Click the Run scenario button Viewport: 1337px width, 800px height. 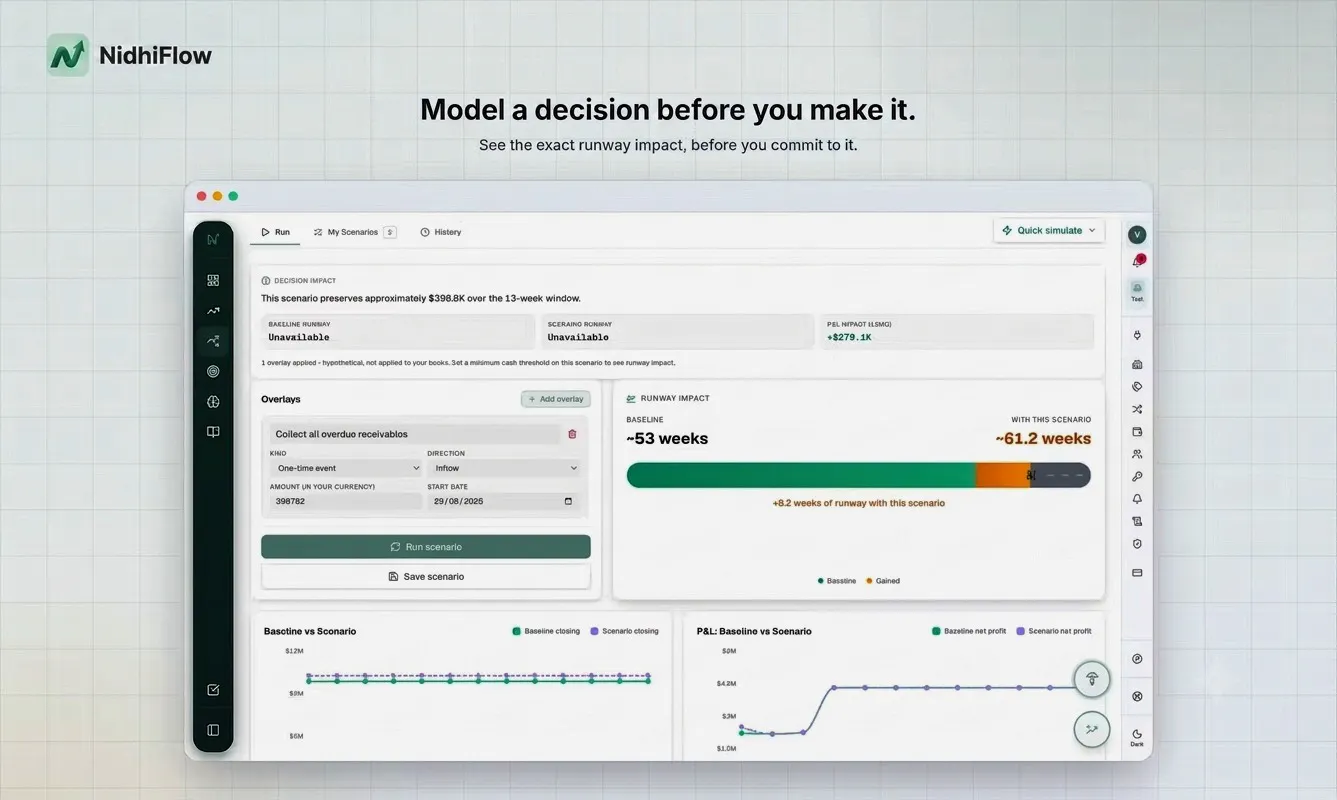(x=426, y=547)
